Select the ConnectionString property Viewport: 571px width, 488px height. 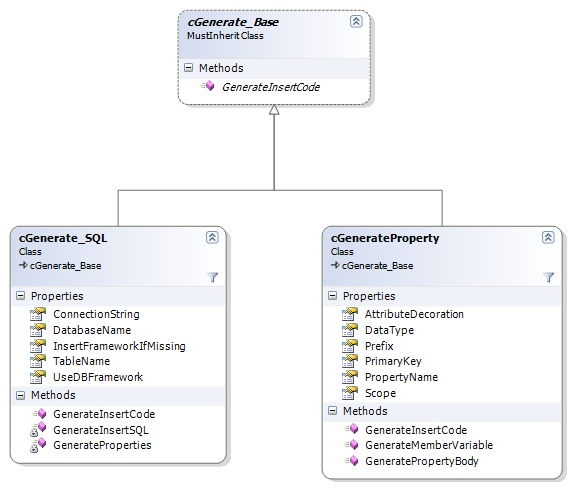[96, 314]
